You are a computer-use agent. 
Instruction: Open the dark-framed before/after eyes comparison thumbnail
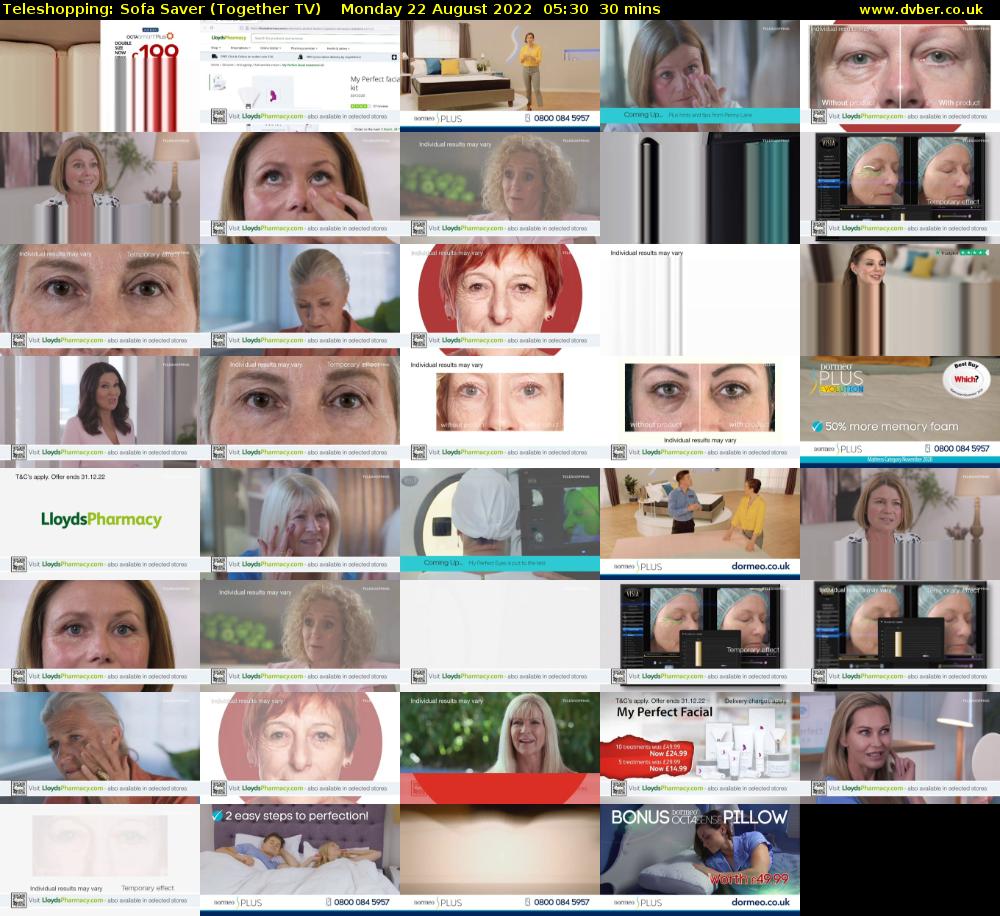tap(700, 411)
